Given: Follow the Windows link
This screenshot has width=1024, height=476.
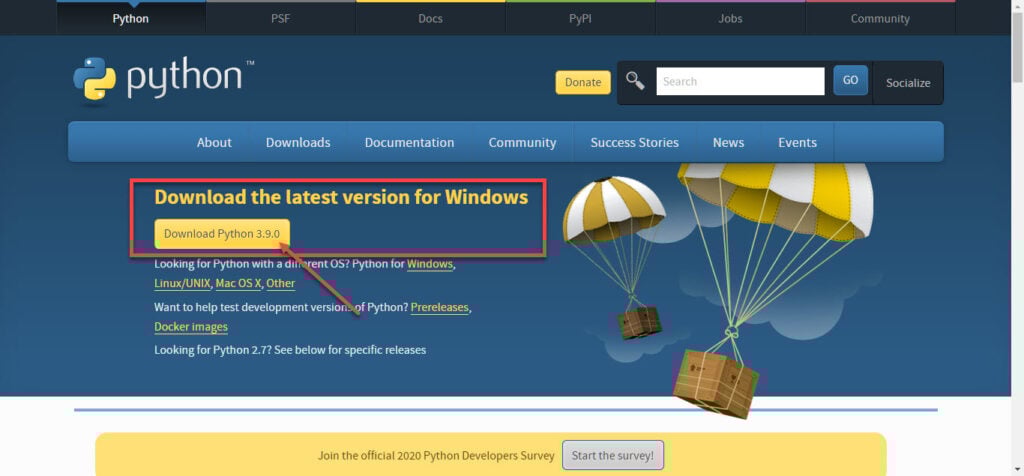Looking at the screenshot, I should pyautogui.click(x=430, y=264).
